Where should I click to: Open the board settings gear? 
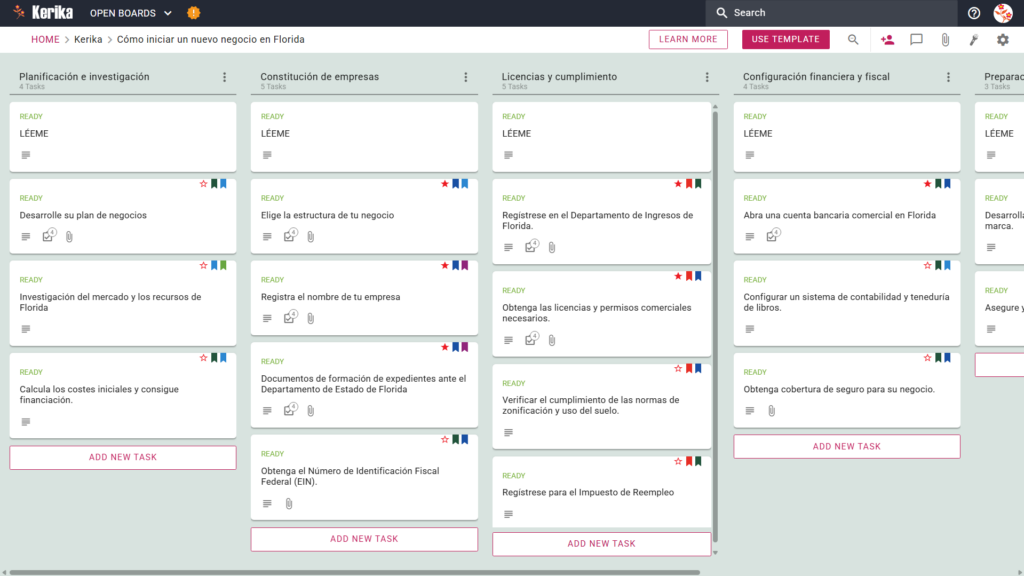pyautogui.click(x=1002, y=40)
